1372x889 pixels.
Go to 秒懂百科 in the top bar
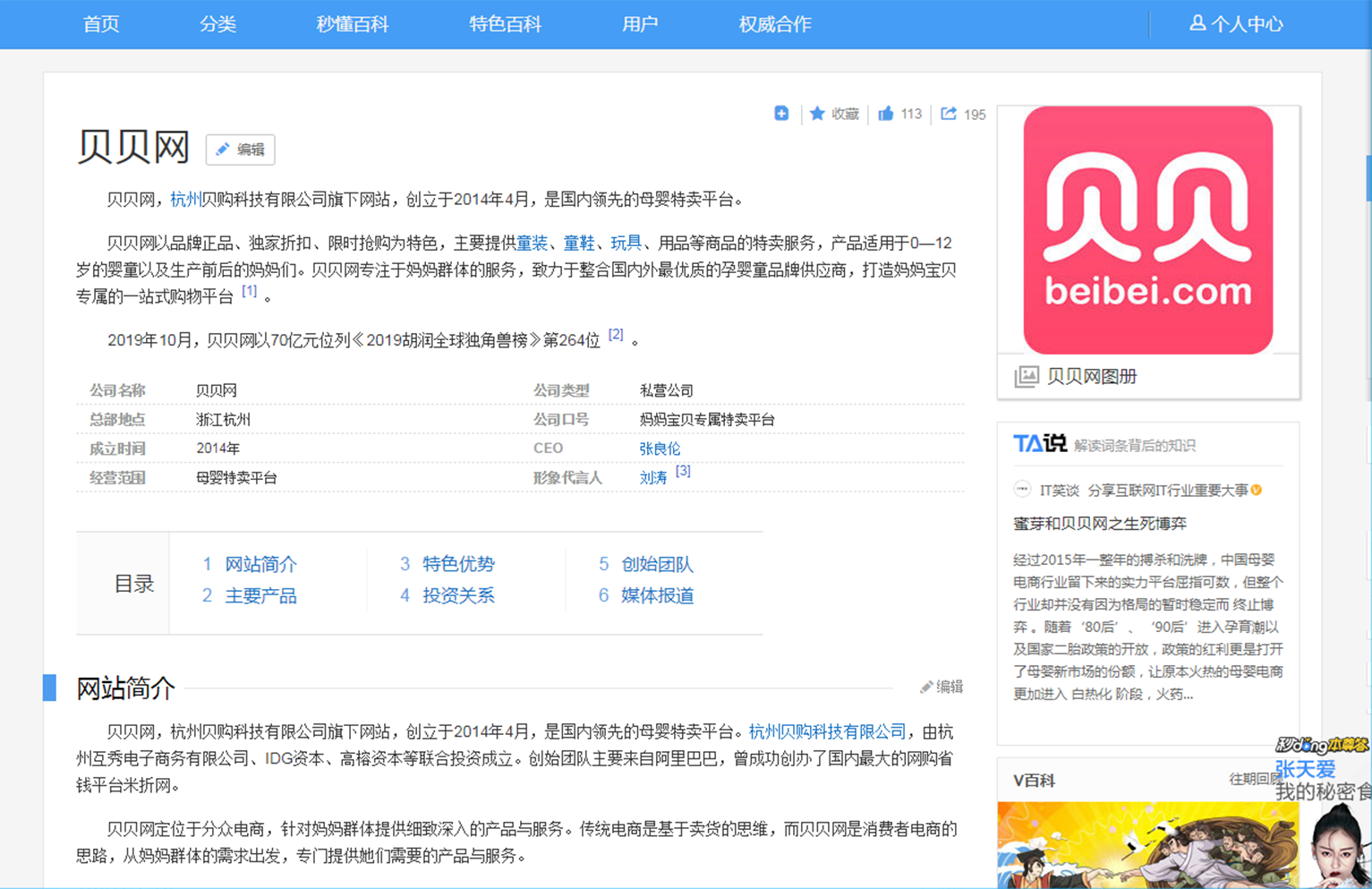tap(353, 24)
